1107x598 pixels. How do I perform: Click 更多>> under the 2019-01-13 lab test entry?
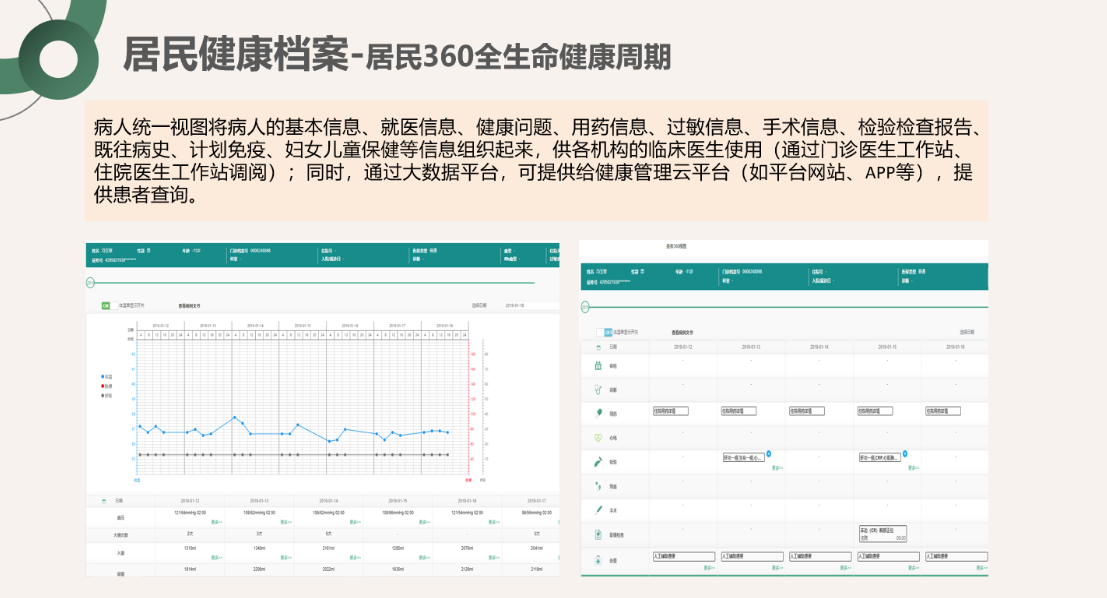click(x=777, y=467)
